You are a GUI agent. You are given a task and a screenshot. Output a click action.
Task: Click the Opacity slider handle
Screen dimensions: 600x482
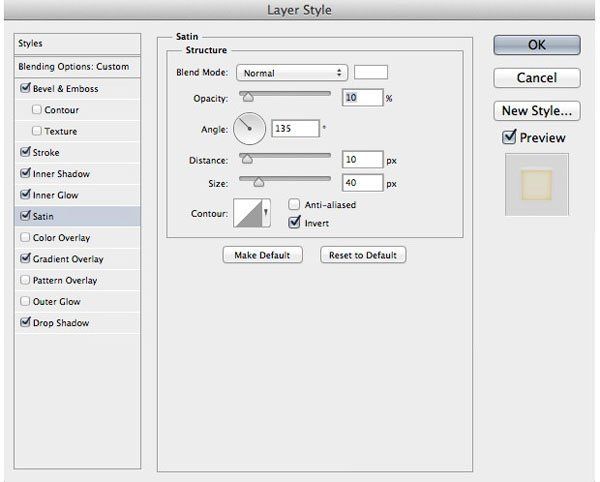coord(248,98)
